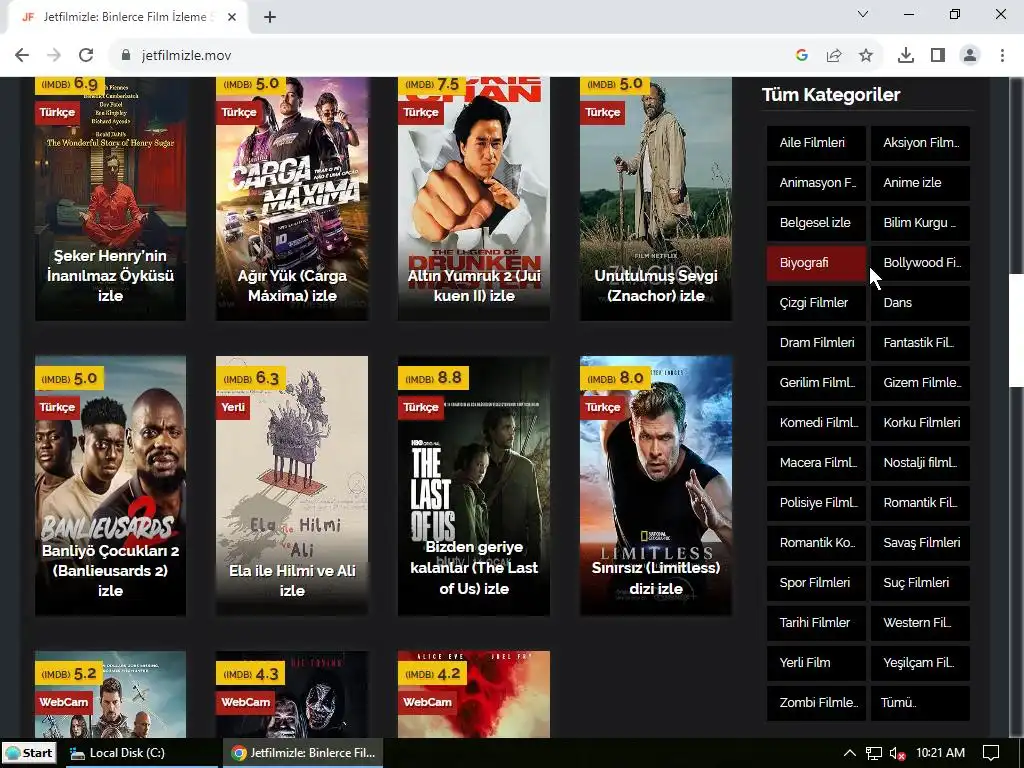Go back to the previous page

(x=22, y=56)
